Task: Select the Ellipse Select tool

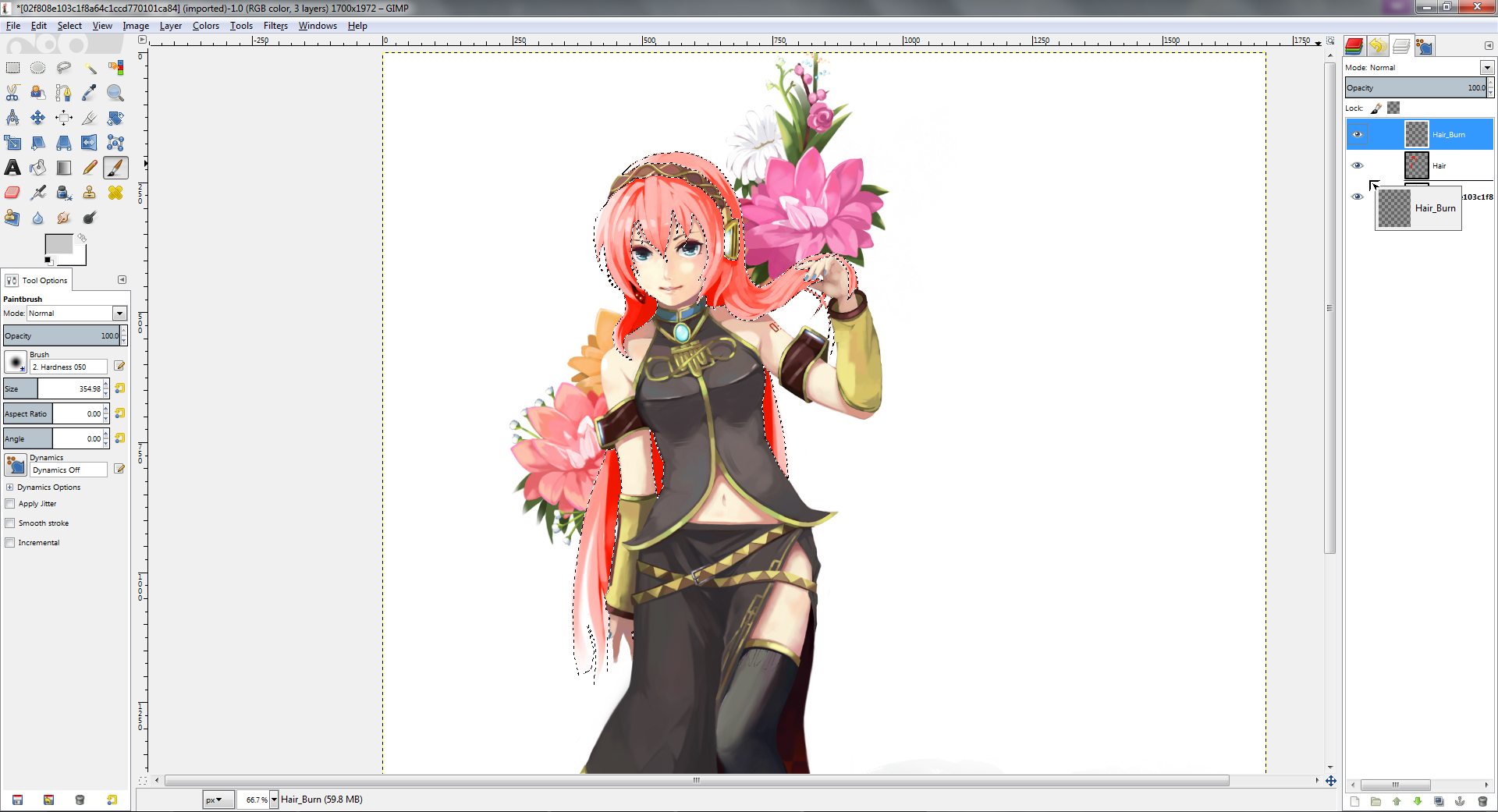Action: pos(38,68)
